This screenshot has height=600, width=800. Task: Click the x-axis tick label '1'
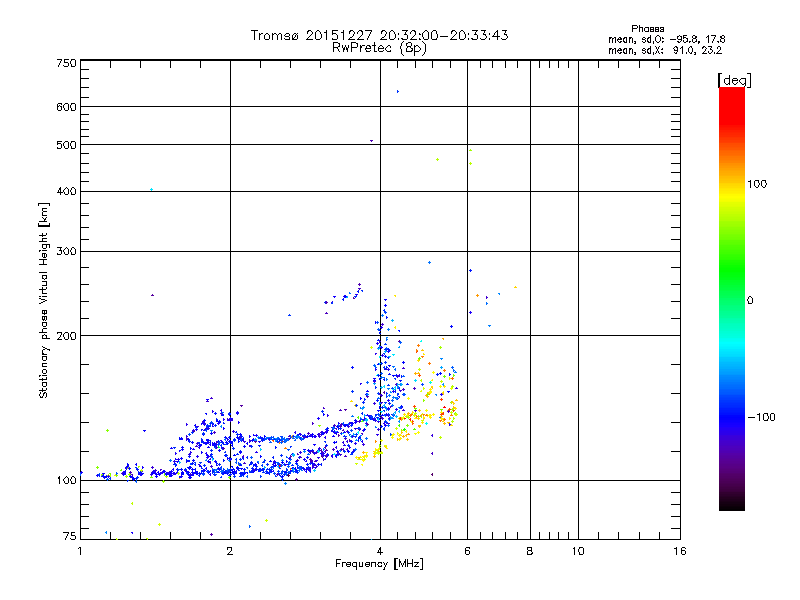pos(80,551)
